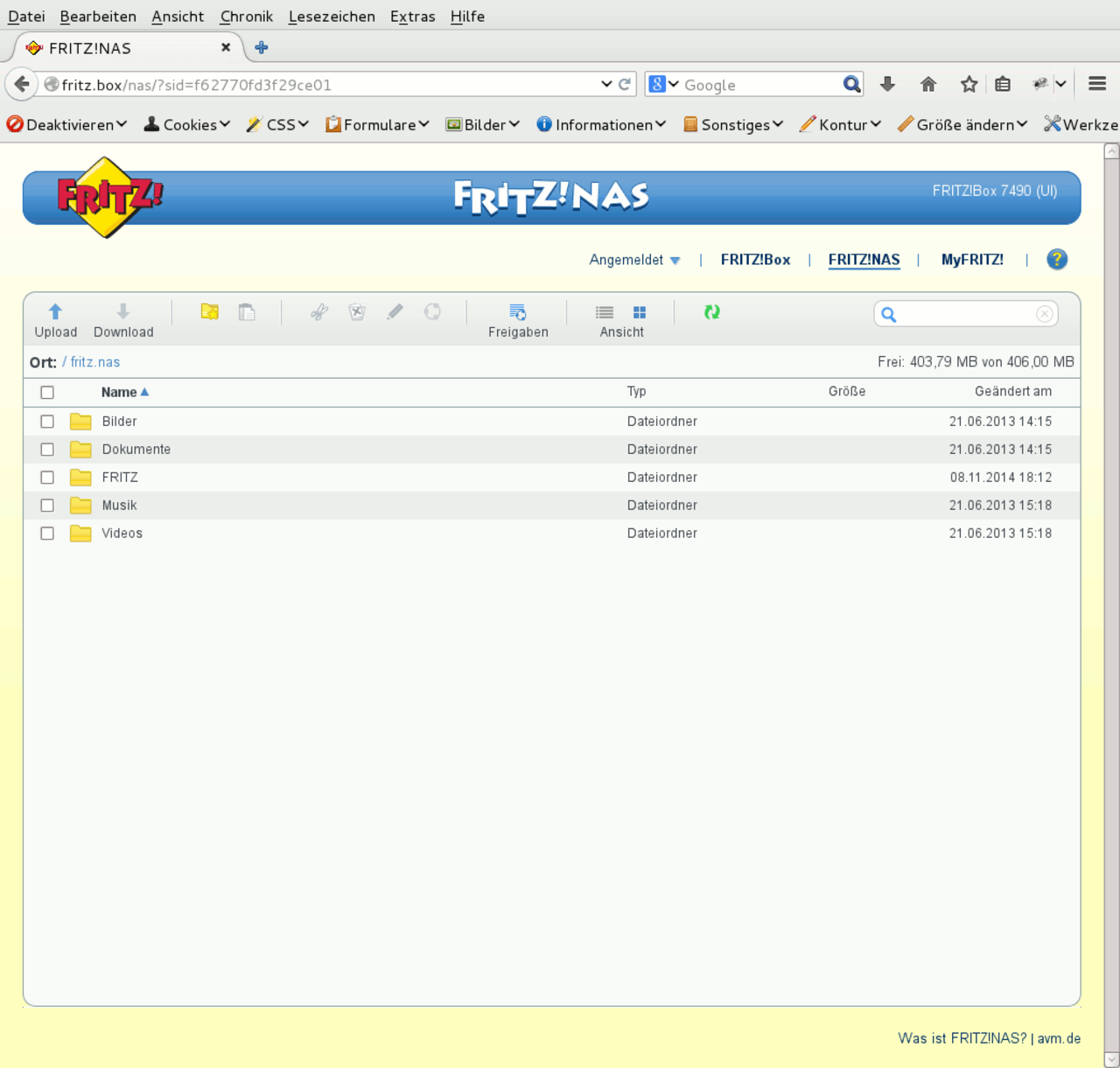Clear the NAS search with the x icon
Image resolution: width=1120 pixels, height=1068 pixels.
(x=1045, y=314)
